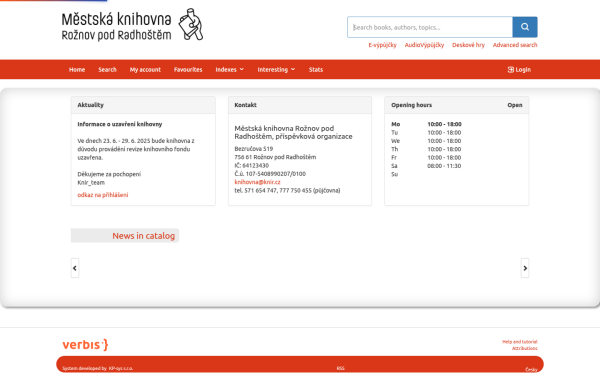Viewport: 600px width, 375px height.
Task: Click the address line 'Bezručova 519'
Action: click(x=254, y=149)
